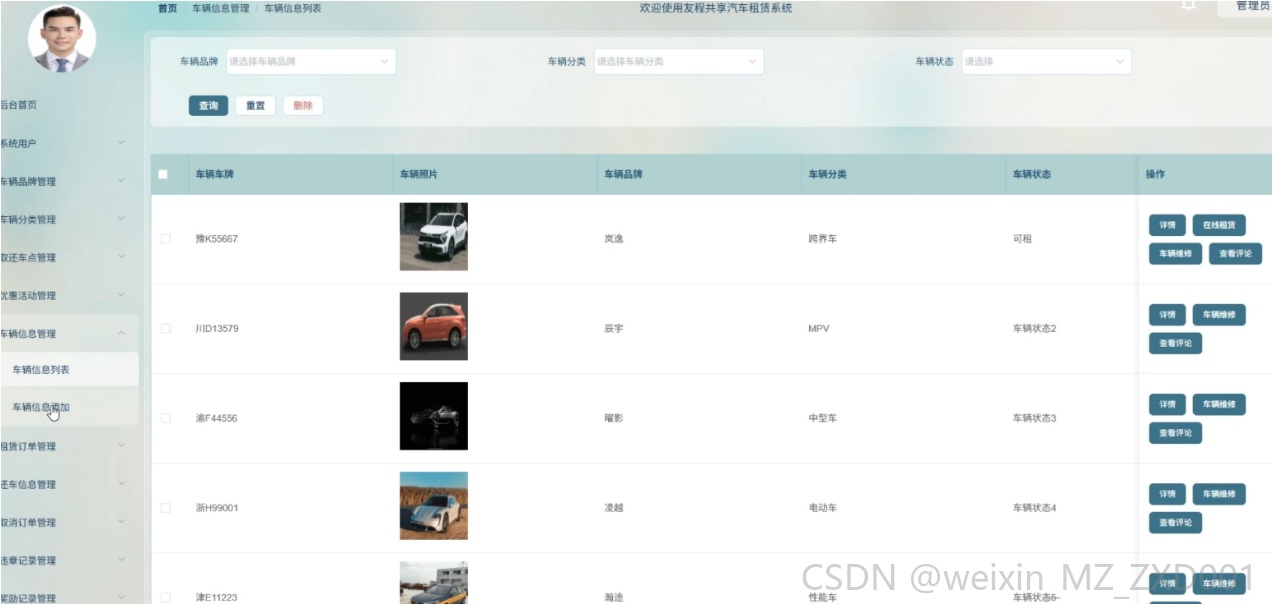Screen dimensions: 1273x605
Task: Click category cell MPV
Action: click(x=819, y=329)
